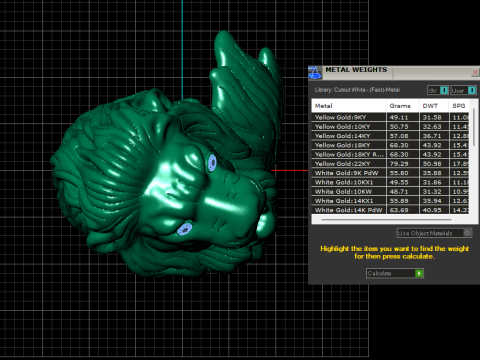This screenshot has height=360, width=480.
Task: Click the green play arrow on Calculate
Action: click(419, 273)
